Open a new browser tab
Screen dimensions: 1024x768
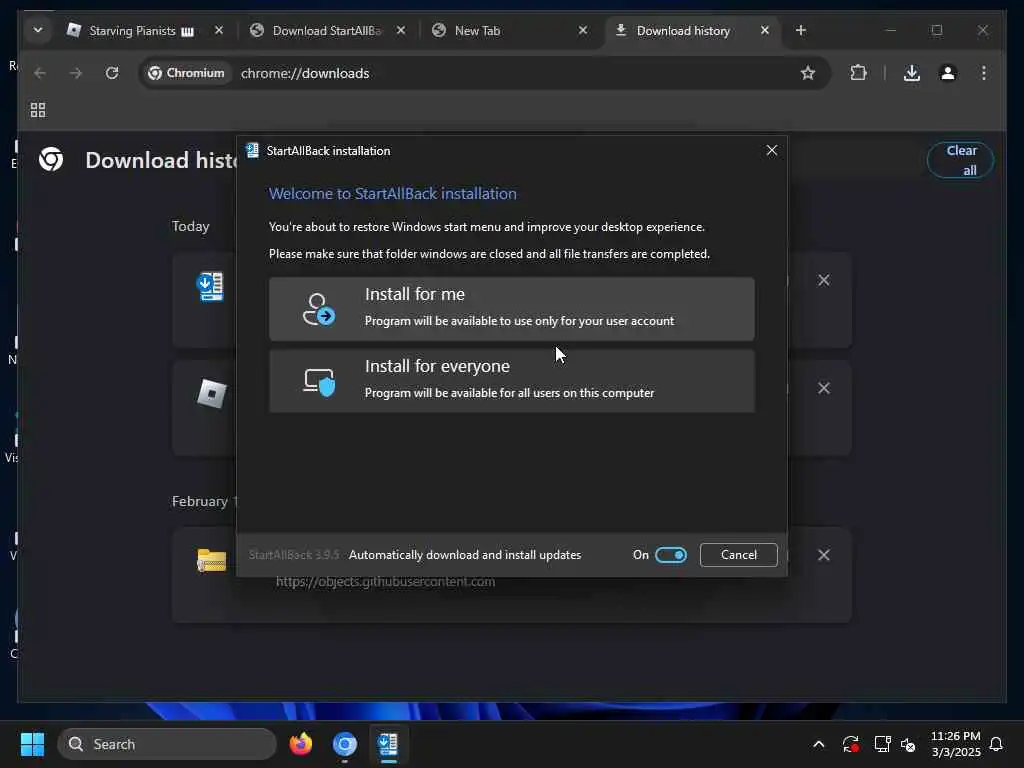(801, 30)
